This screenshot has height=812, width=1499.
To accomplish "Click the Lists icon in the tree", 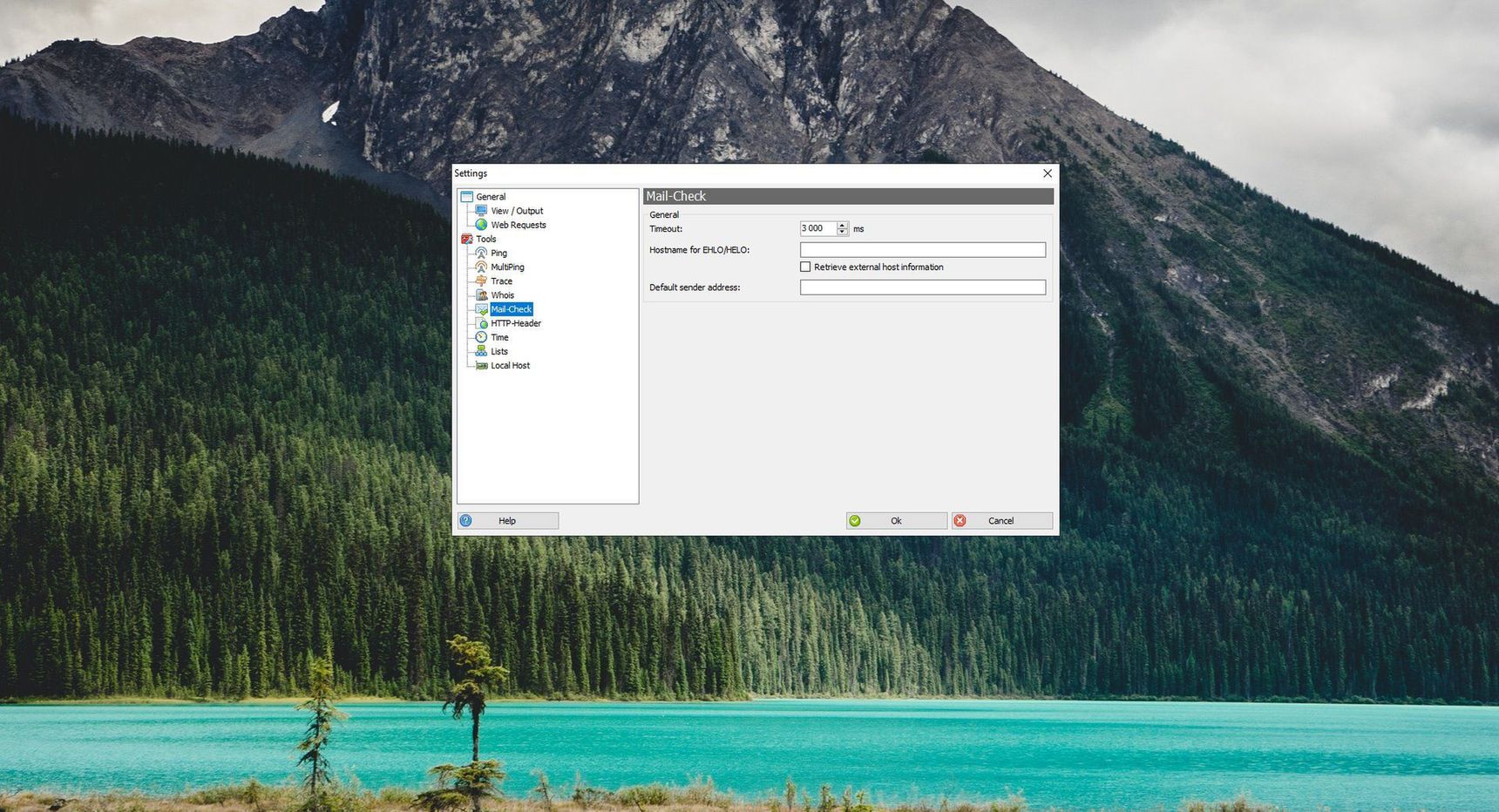I will [481, 351].
